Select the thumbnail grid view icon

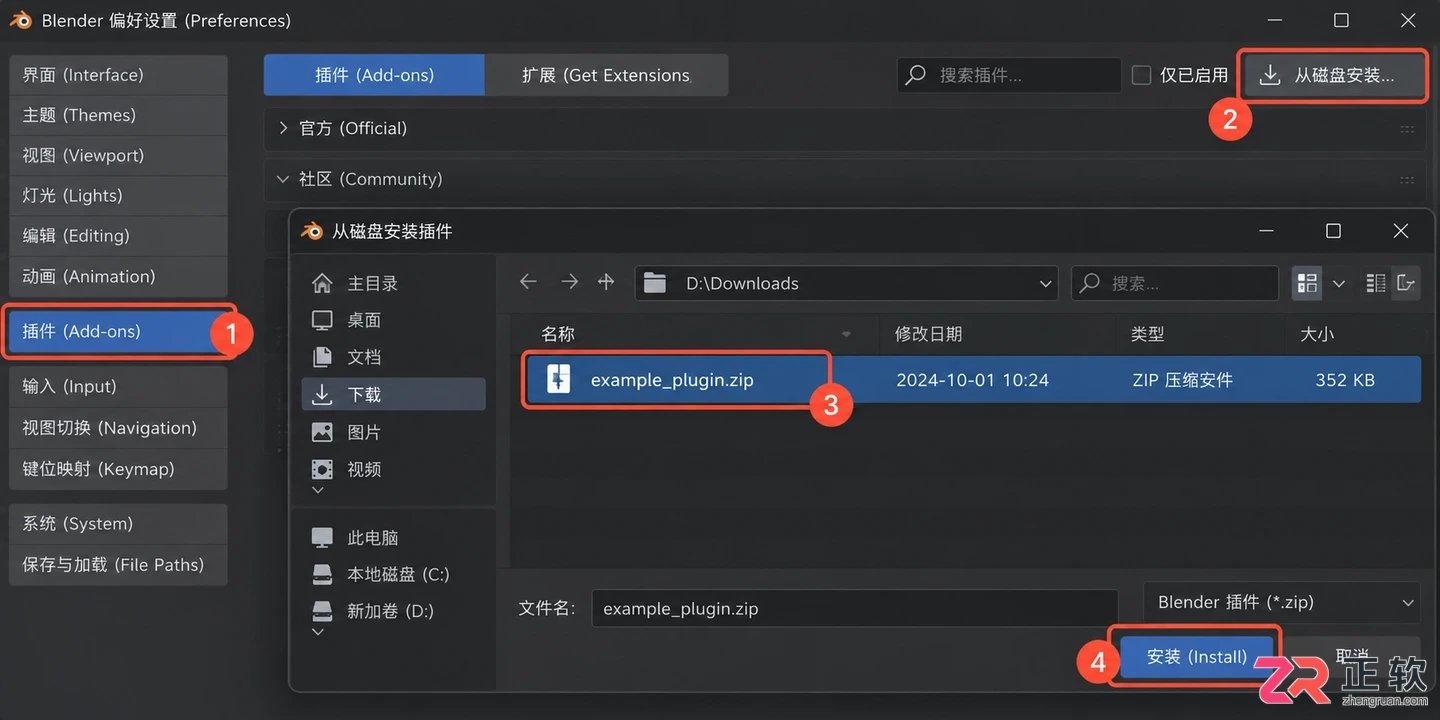[1307, 284]
